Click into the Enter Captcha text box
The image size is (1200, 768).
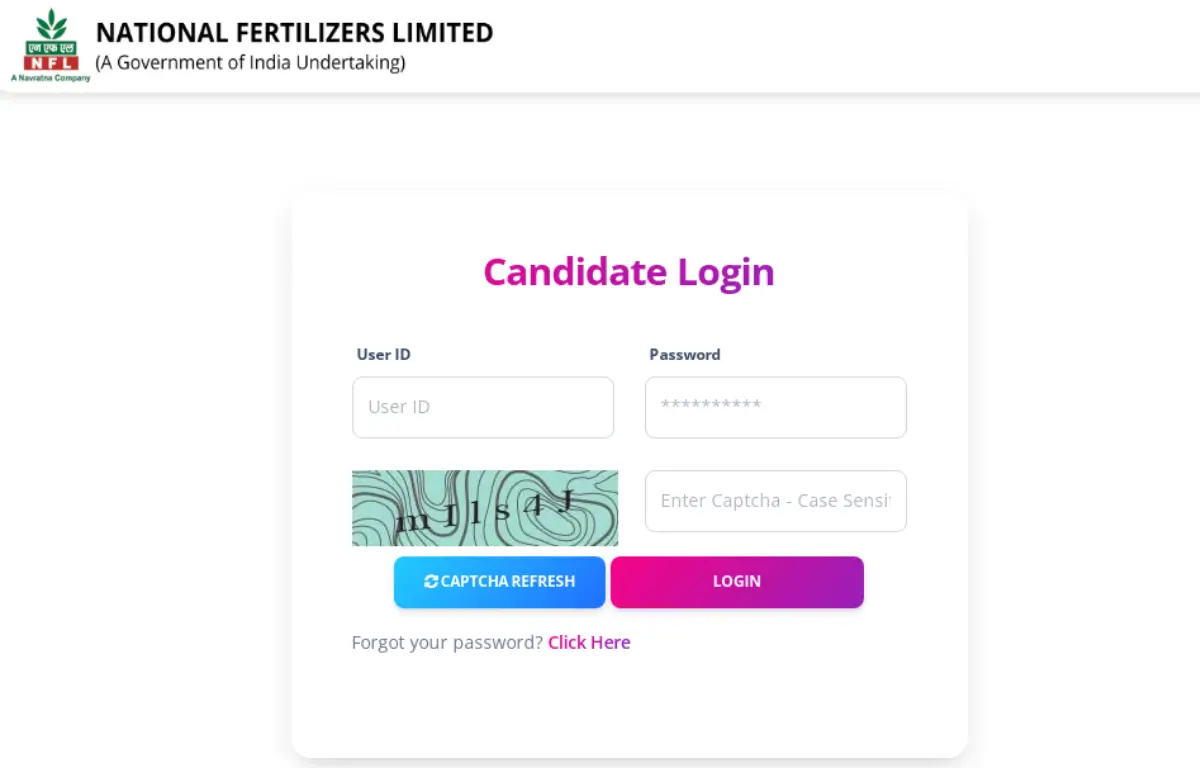click(776, 501)
